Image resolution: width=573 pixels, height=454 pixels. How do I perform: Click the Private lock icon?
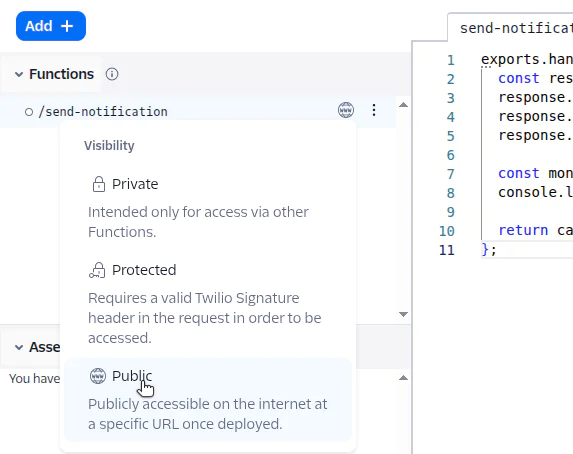coord(99,184)
